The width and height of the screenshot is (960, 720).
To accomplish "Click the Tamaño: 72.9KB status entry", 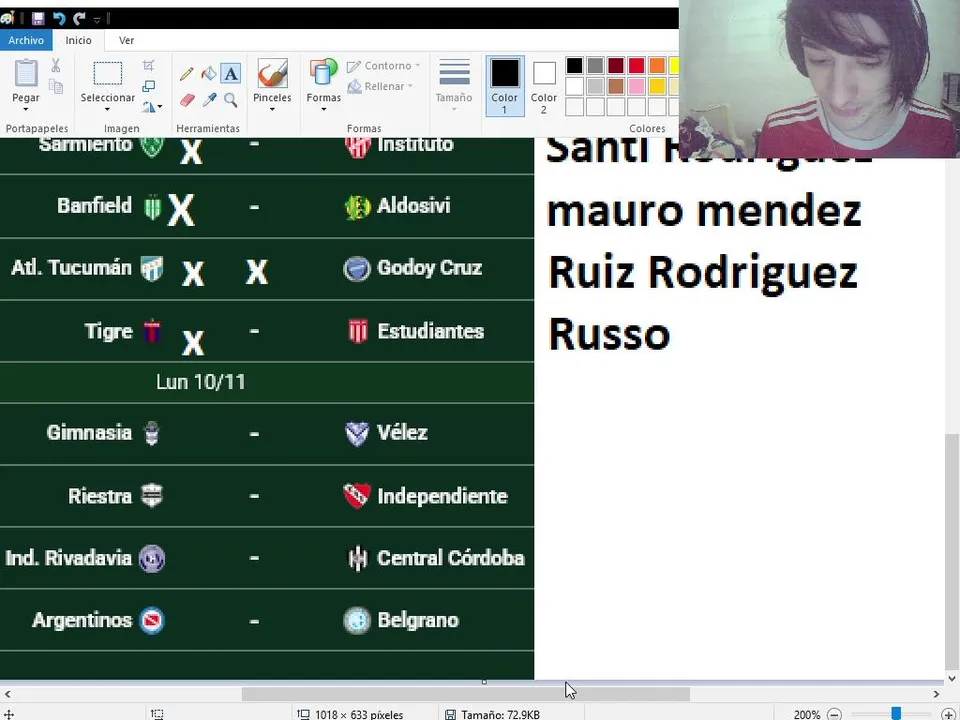I will [x=492, y=714].
